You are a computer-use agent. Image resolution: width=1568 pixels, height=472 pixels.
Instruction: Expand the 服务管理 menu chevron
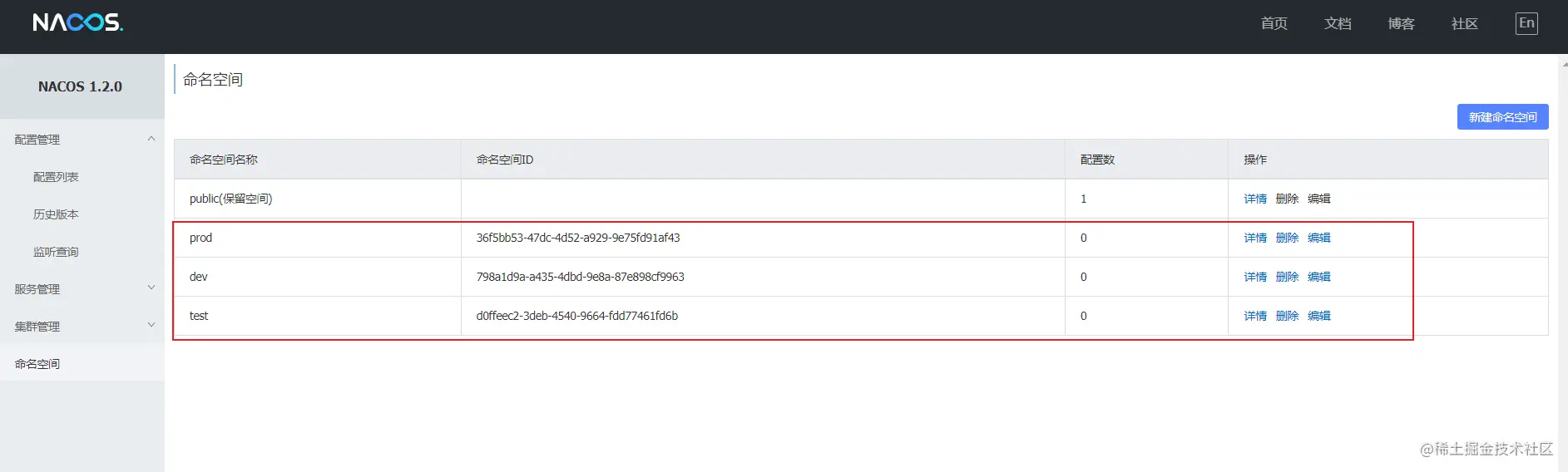click(151, 288)
